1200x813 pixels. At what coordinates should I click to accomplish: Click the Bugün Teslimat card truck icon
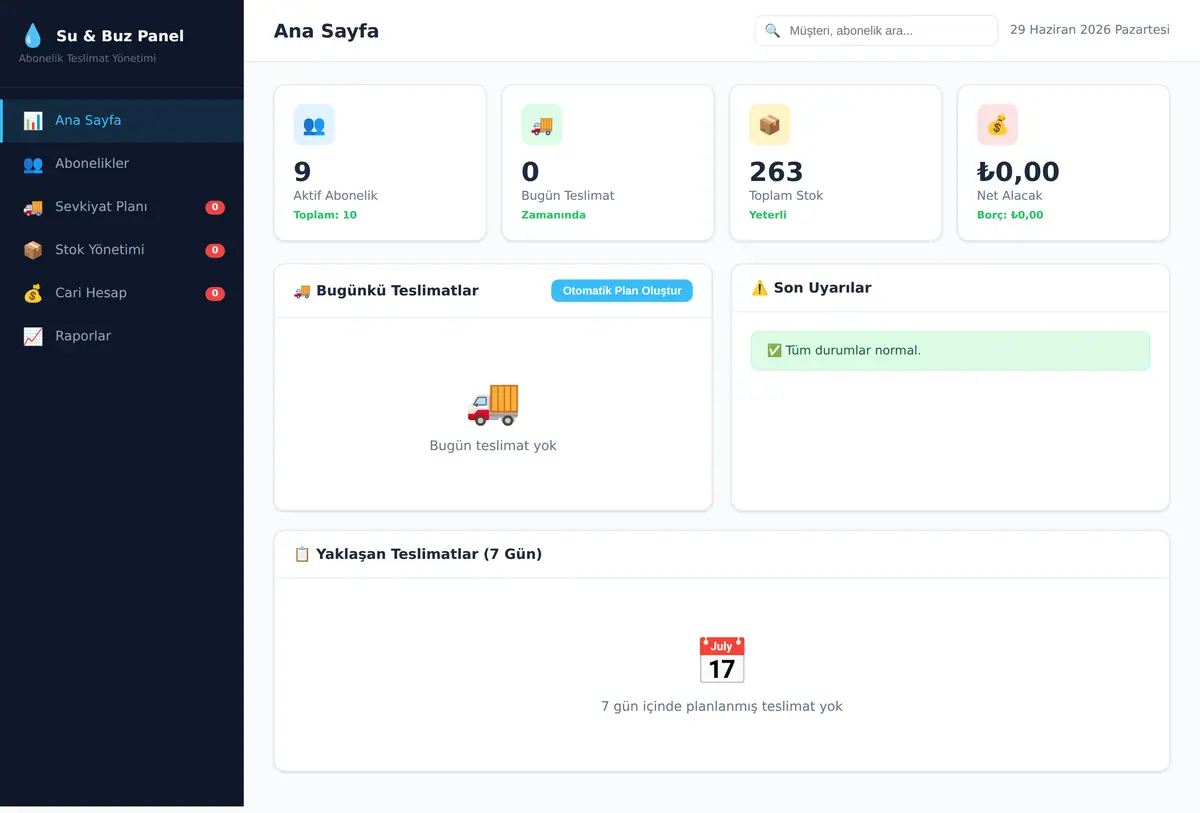542,125
